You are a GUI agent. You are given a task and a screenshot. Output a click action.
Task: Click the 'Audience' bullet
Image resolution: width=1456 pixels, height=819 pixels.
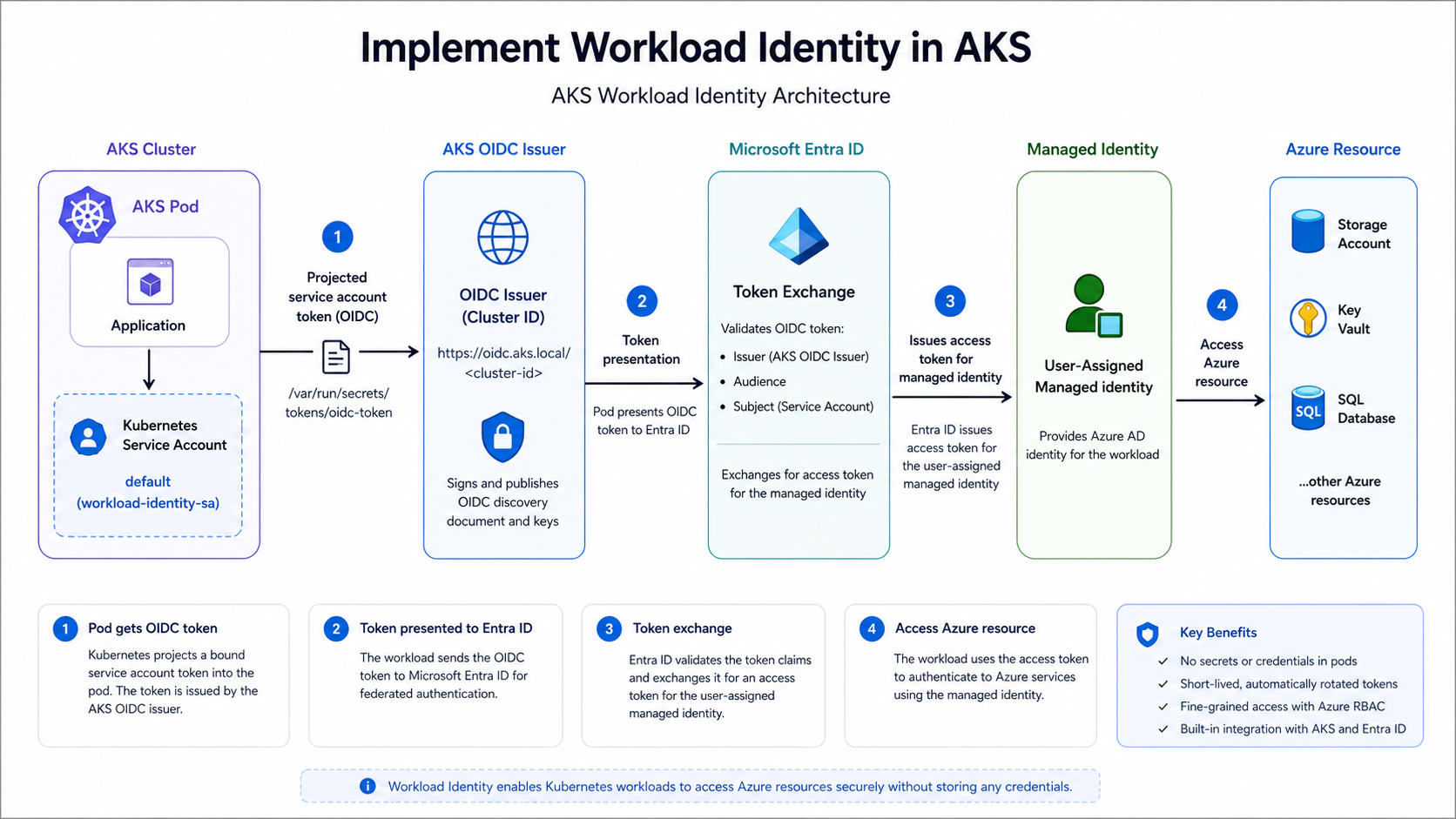pyautogui.click(x=759, y=381)
